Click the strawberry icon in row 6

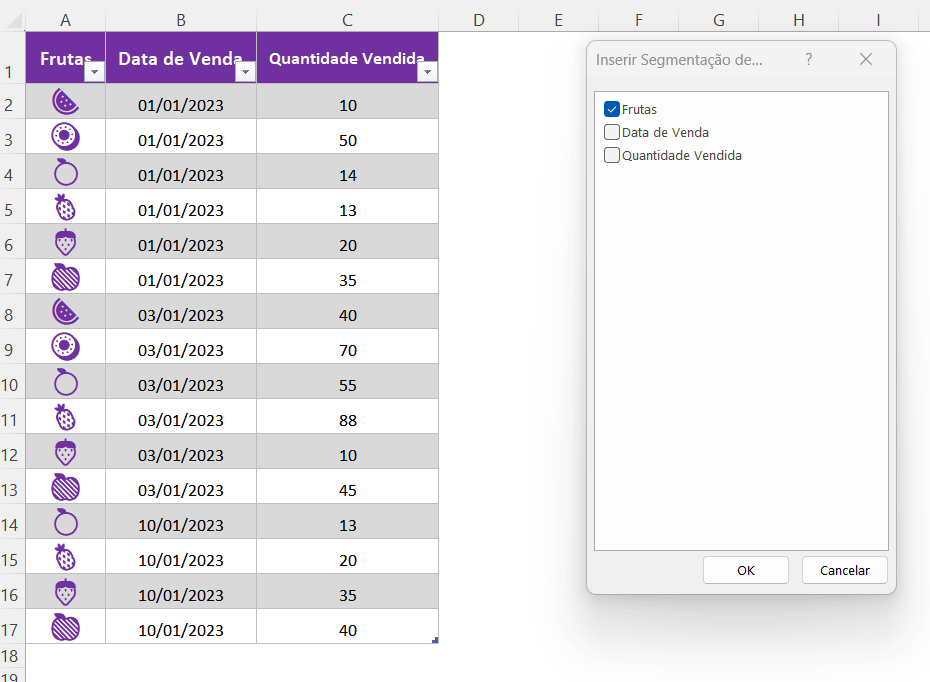click(65, 243)
